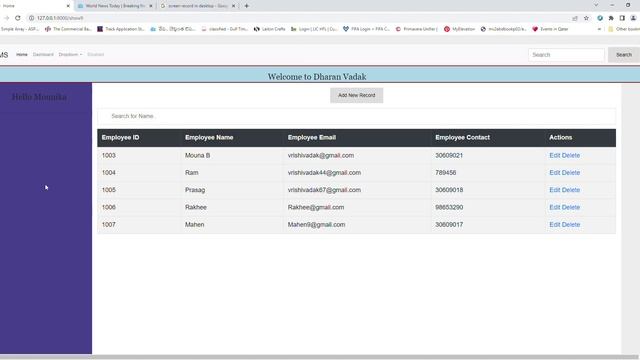Delete the Mahen record
The image size is (640, 360).
(571, 224)
